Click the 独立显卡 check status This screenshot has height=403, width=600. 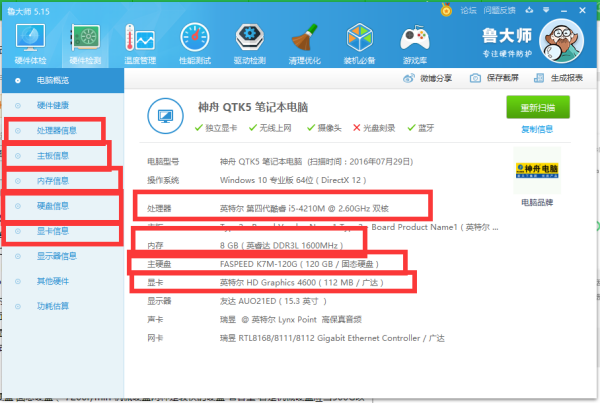[216, 128]
